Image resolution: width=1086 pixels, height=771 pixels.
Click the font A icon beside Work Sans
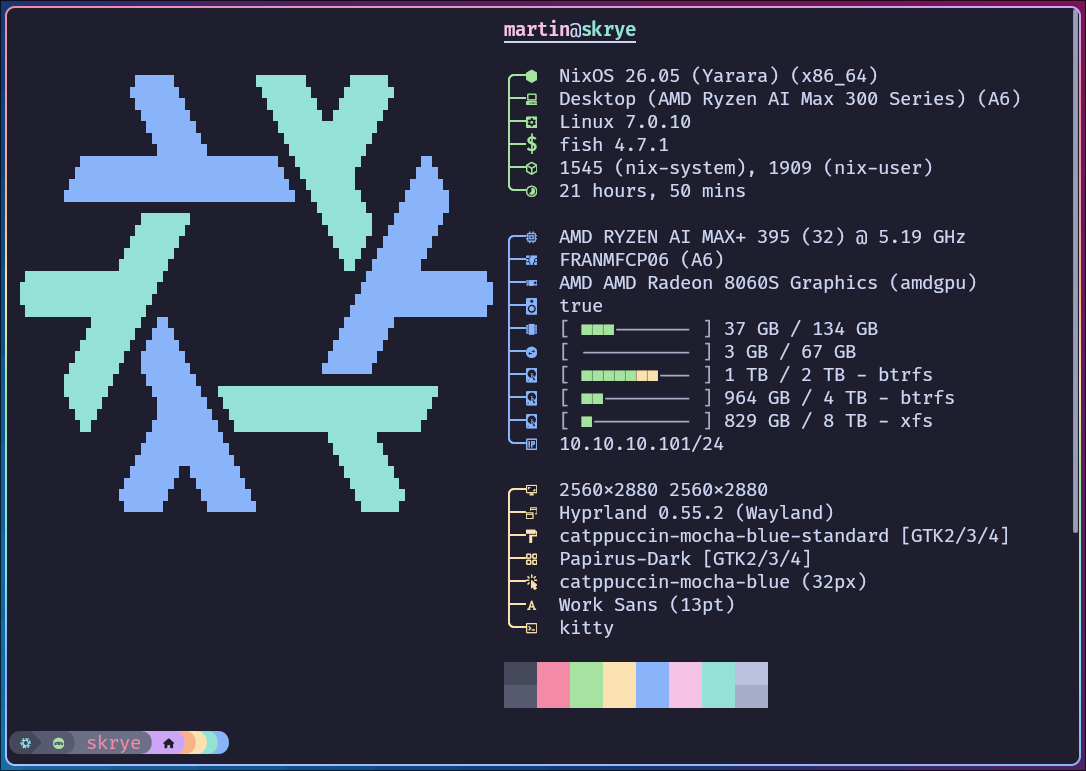(x=531, y=605)
